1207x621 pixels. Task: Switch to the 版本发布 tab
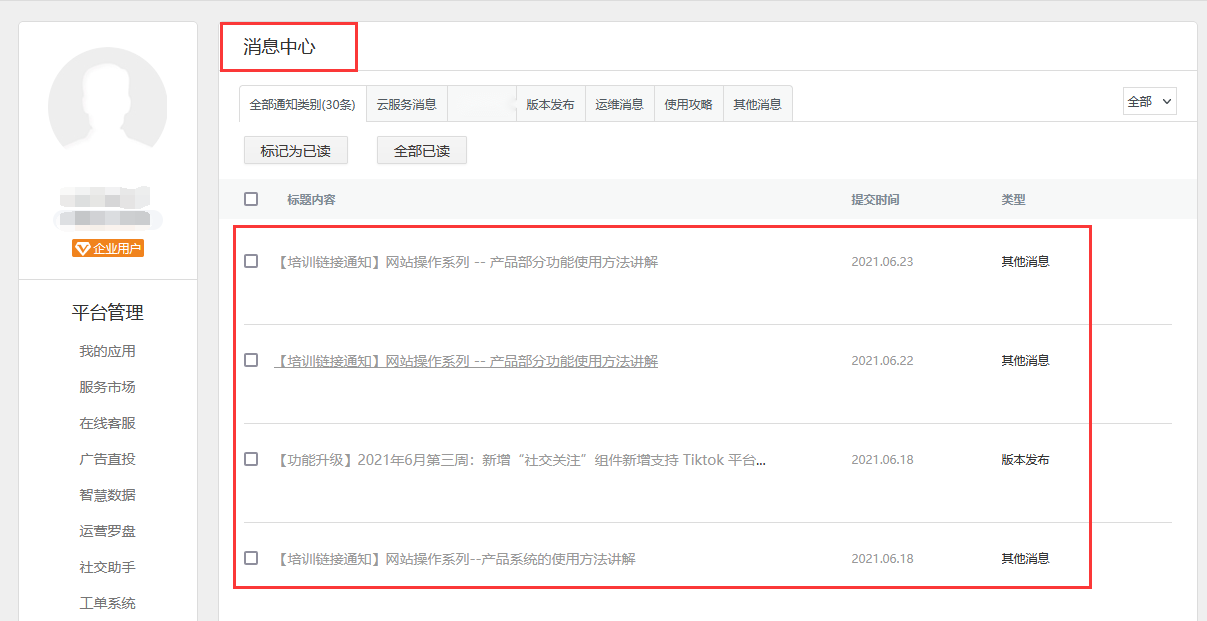(550, 104)
